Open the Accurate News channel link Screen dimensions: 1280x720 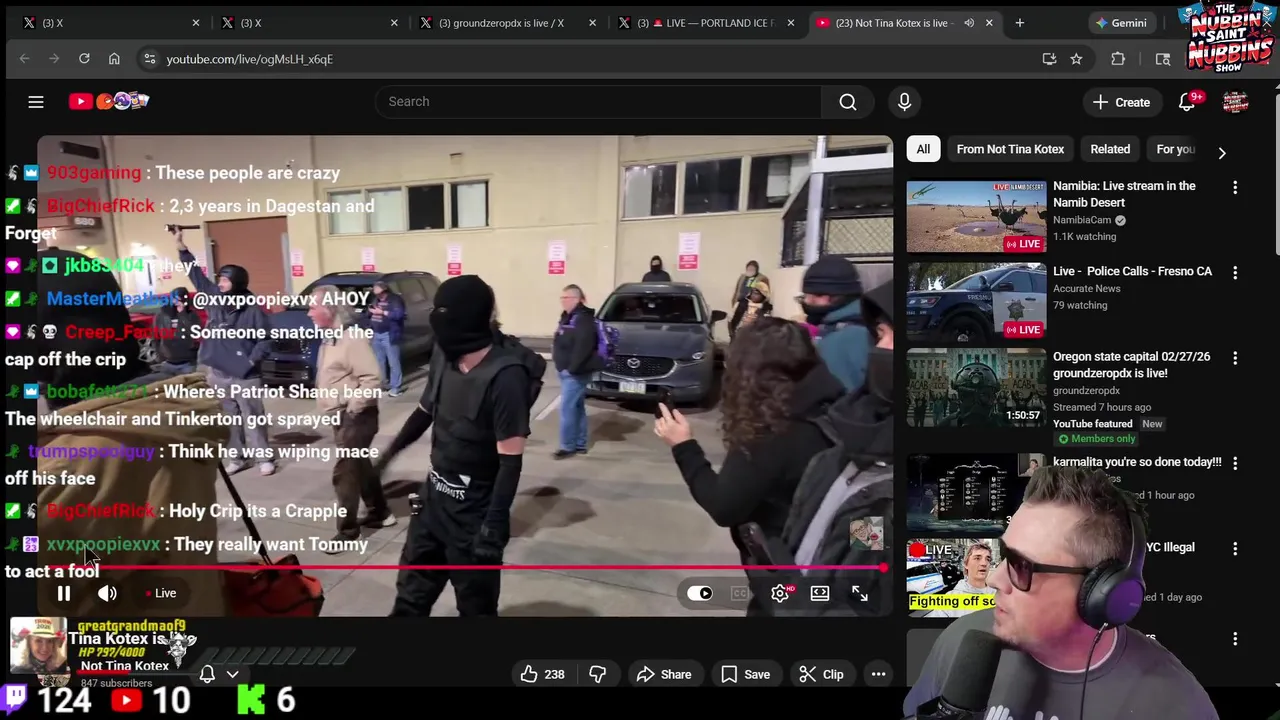[x=1086, y=289]
